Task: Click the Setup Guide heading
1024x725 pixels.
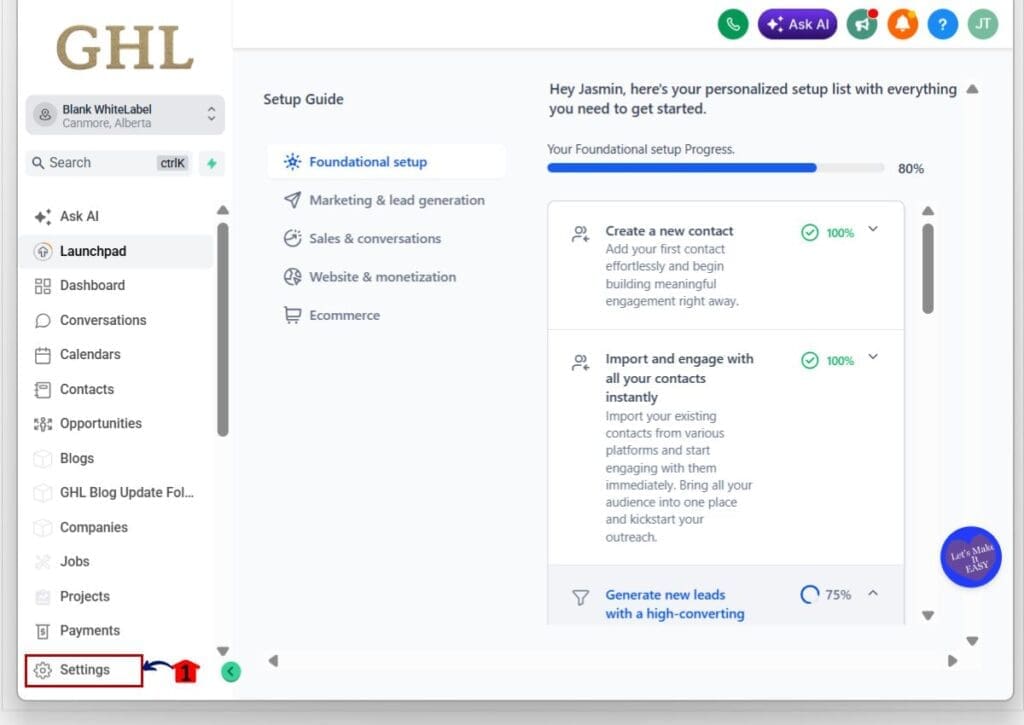Action: 303,99
